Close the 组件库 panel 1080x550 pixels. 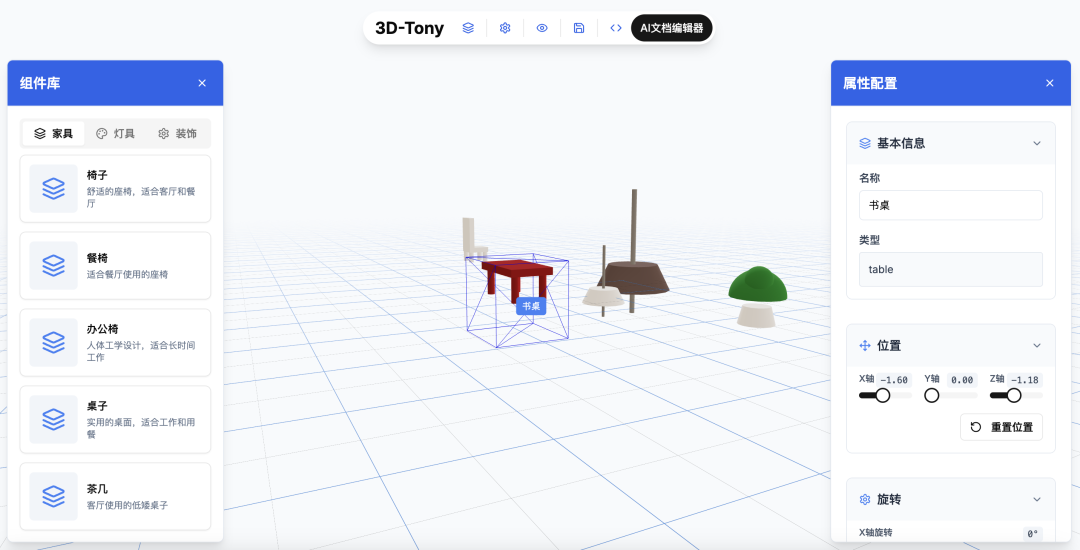[x=202, y=83]
